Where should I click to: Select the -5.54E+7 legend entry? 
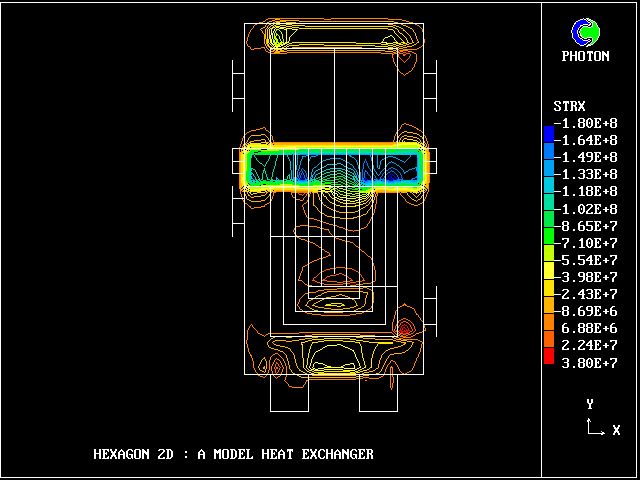588,260
